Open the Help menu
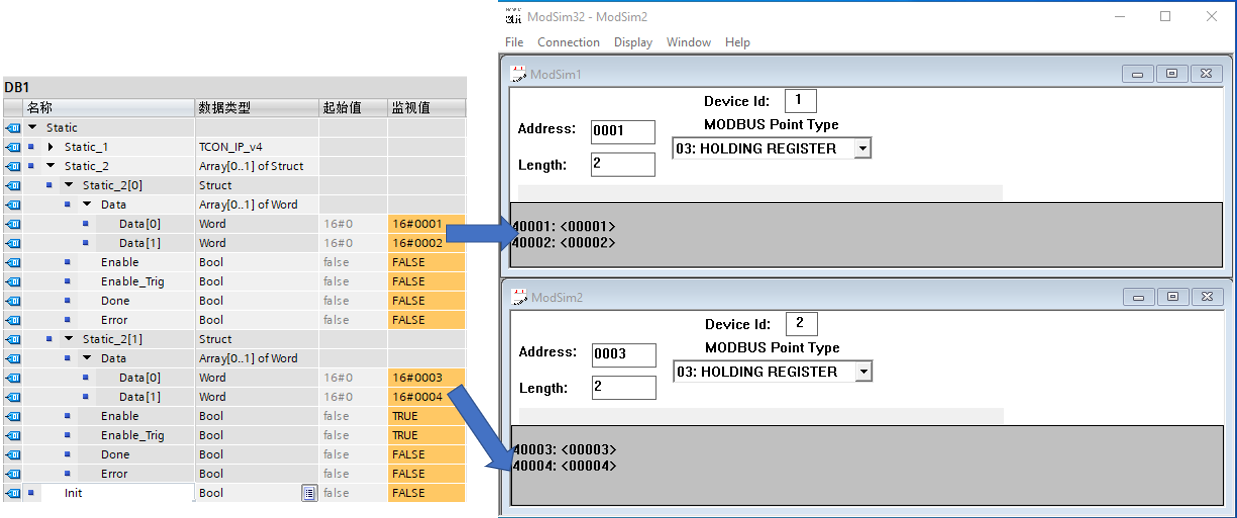 (737, 42)
